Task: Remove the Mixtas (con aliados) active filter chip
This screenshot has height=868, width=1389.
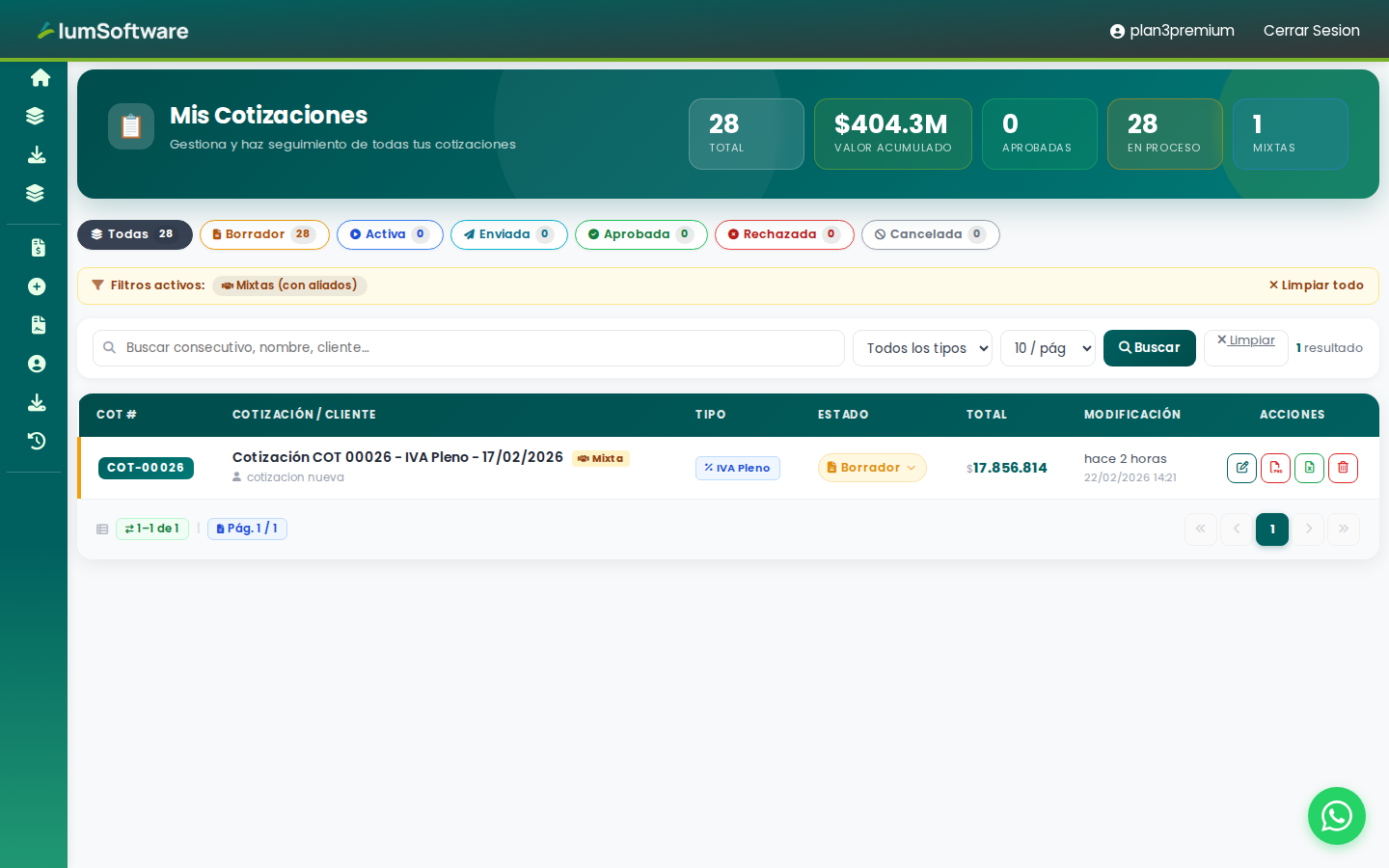Action: click(289, 285)
